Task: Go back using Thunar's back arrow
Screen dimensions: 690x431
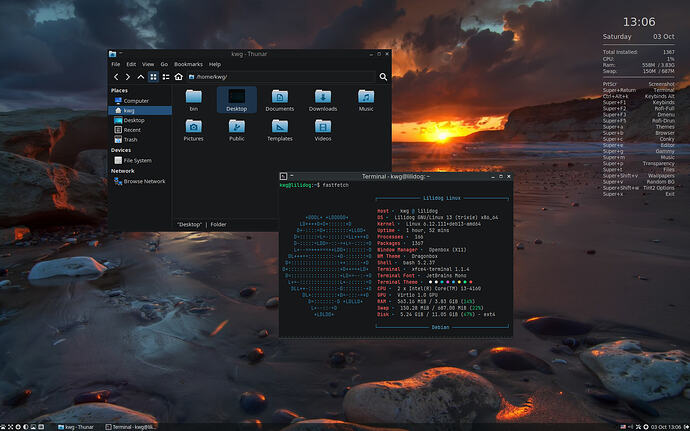Action: [116, 77]
